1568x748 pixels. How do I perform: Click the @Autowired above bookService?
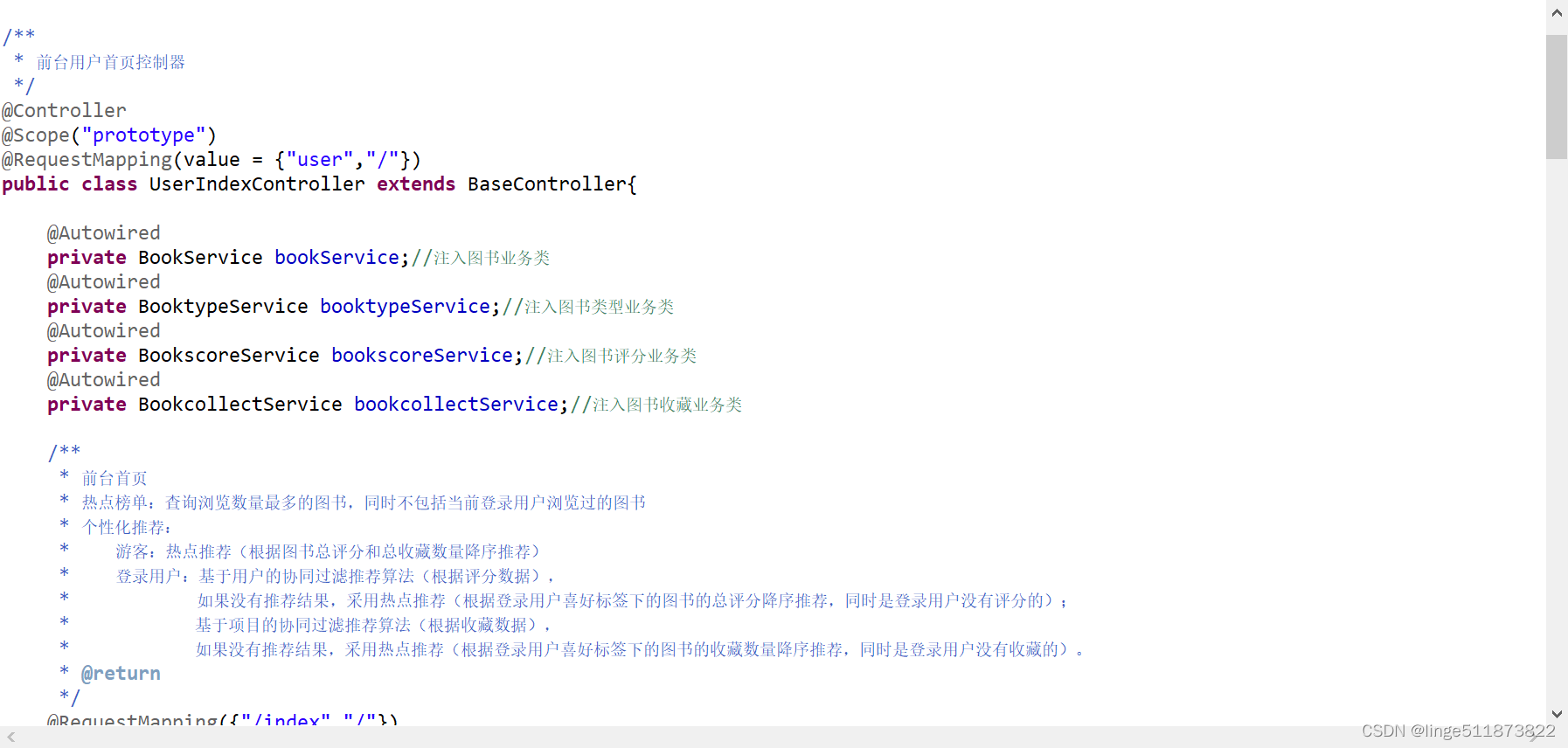[104, 233]
